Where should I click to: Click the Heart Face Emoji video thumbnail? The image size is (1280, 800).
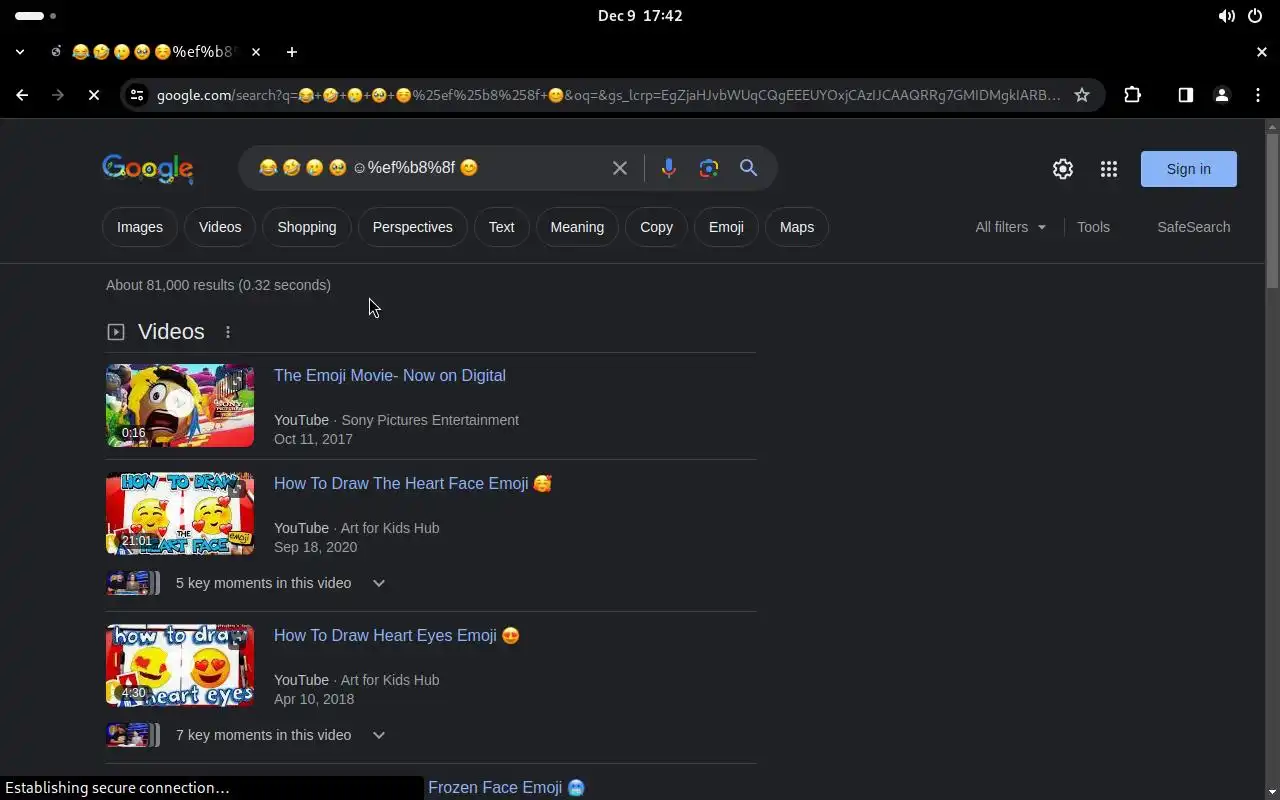coord(180,513)
